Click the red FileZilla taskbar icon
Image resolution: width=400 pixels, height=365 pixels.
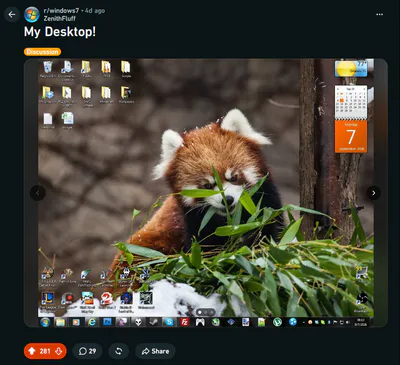pyautogui.click(x=184, y=322)
